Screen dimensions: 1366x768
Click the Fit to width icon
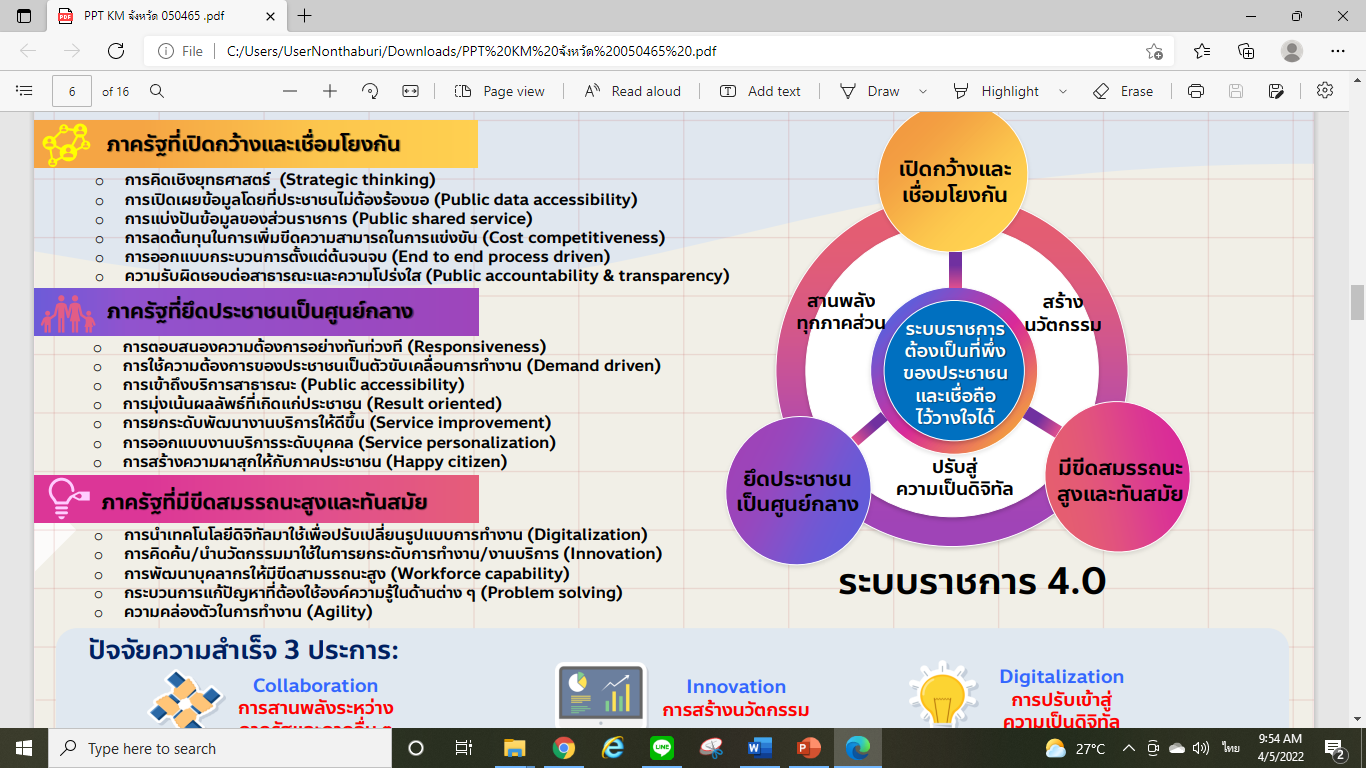[x=410, y=91]
